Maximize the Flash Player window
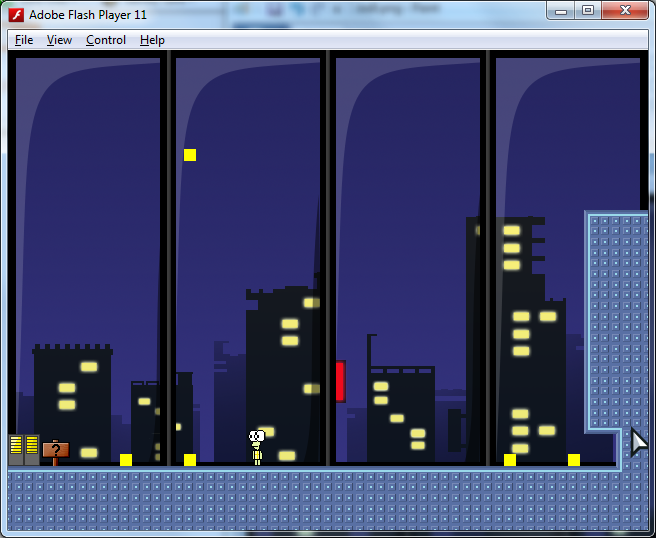Image resolution: width=656 pixels, height=538 pixels. [588, 11]
